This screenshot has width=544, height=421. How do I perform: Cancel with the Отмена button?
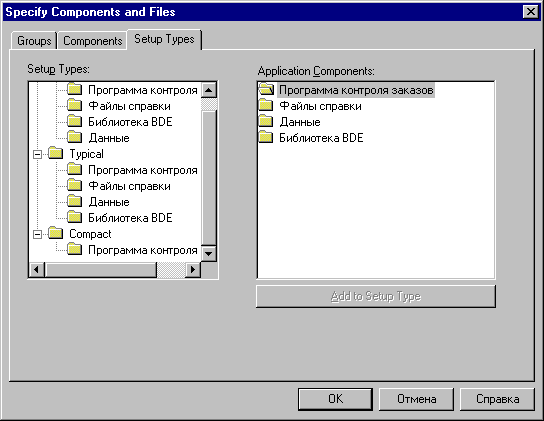pos(416,399)
